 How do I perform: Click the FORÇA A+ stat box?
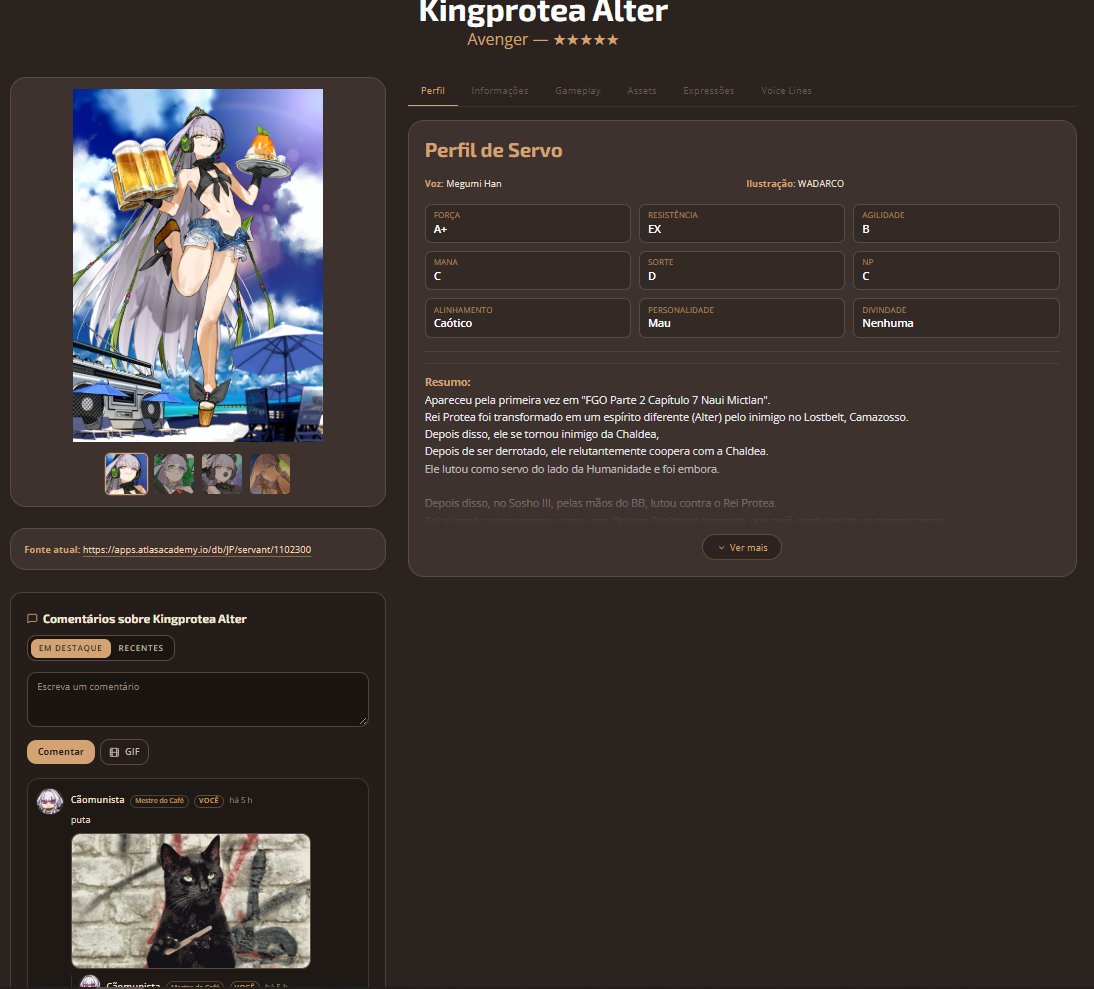(527, 223)
